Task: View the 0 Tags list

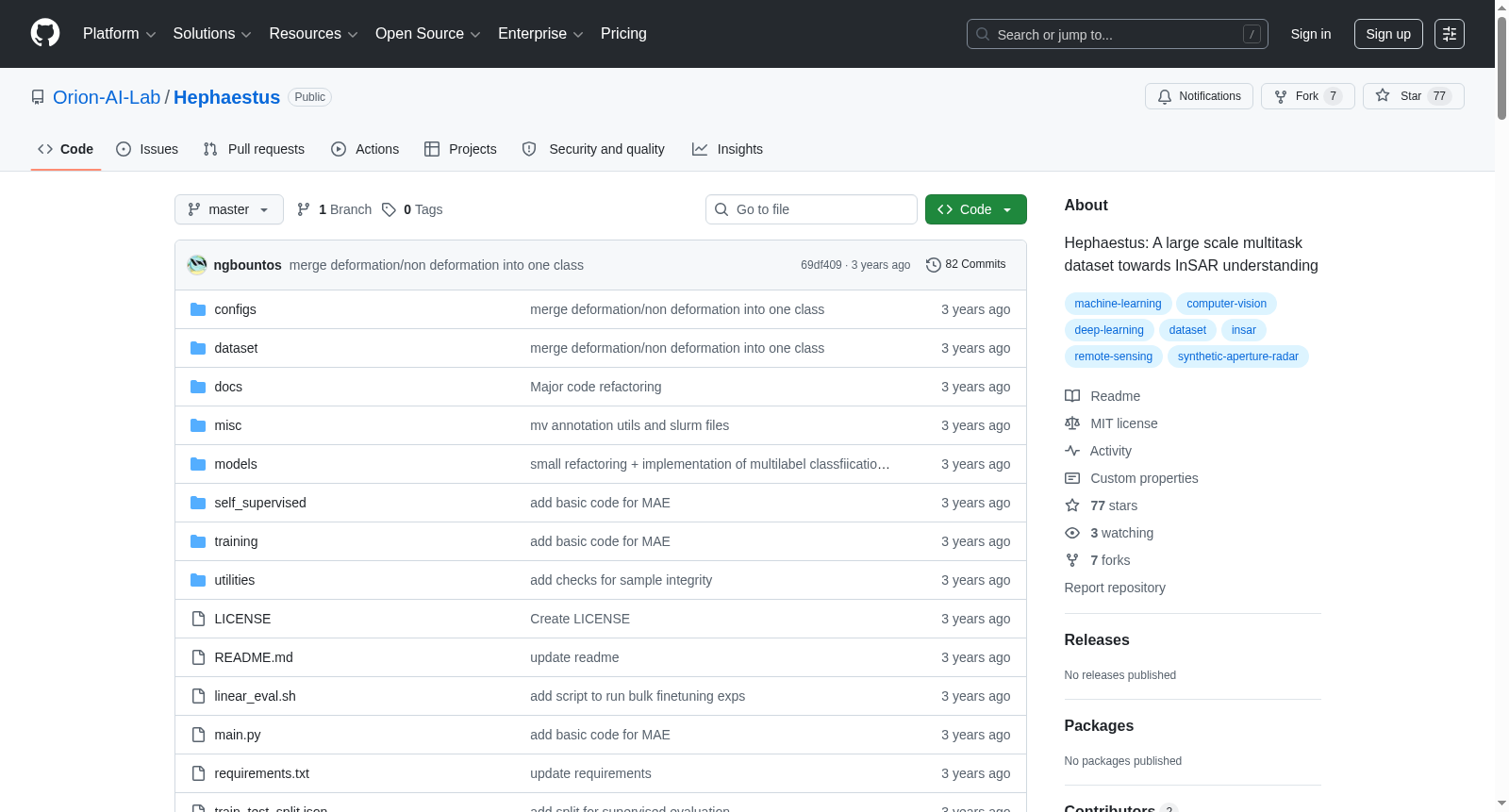Action: 413,209
